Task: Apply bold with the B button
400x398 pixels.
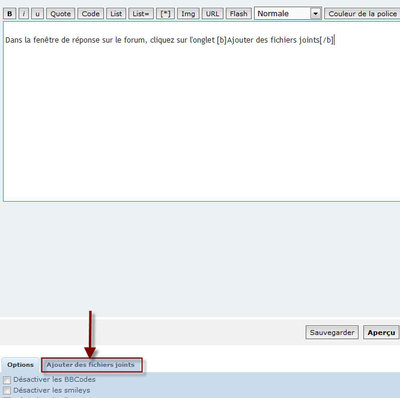Action: tap(9, 14)
